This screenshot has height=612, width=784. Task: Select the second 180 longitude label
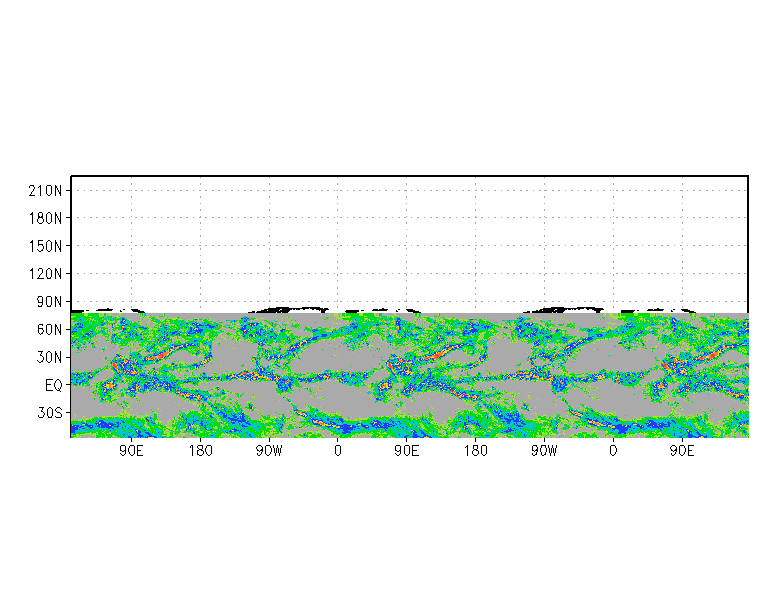click(x=475, y=451)
